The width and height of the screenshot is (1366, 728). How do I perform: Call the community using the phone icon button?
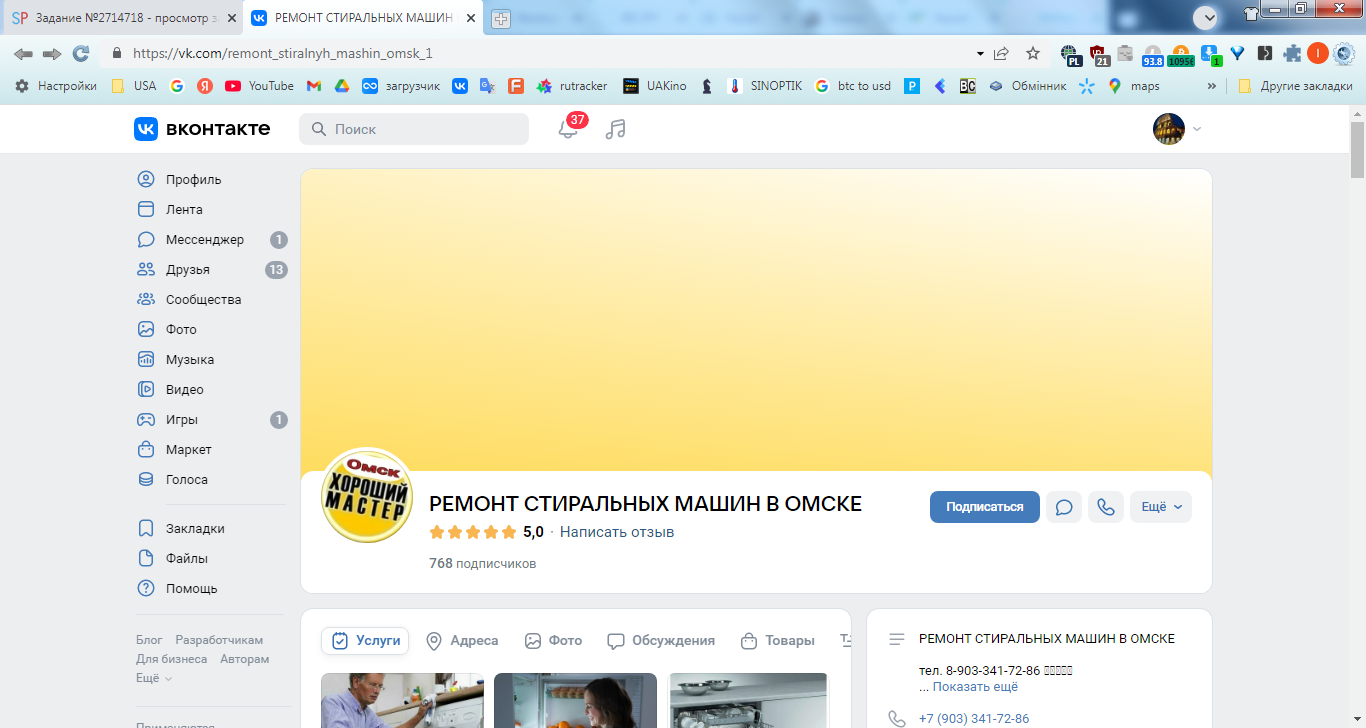(1106, 507)
